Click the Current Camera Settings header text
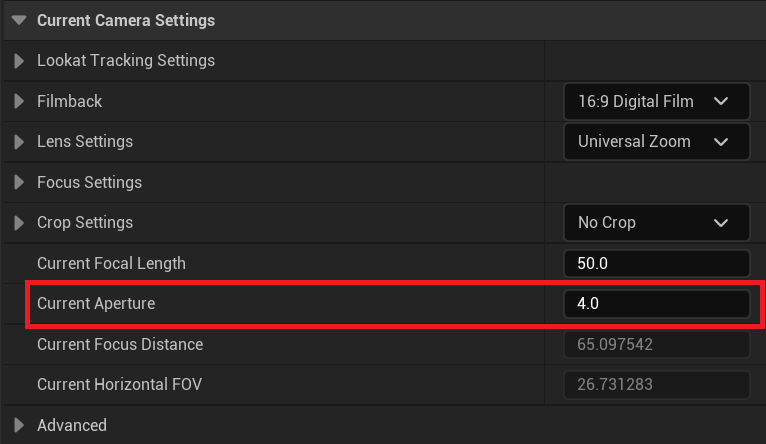 coord(126,21)
